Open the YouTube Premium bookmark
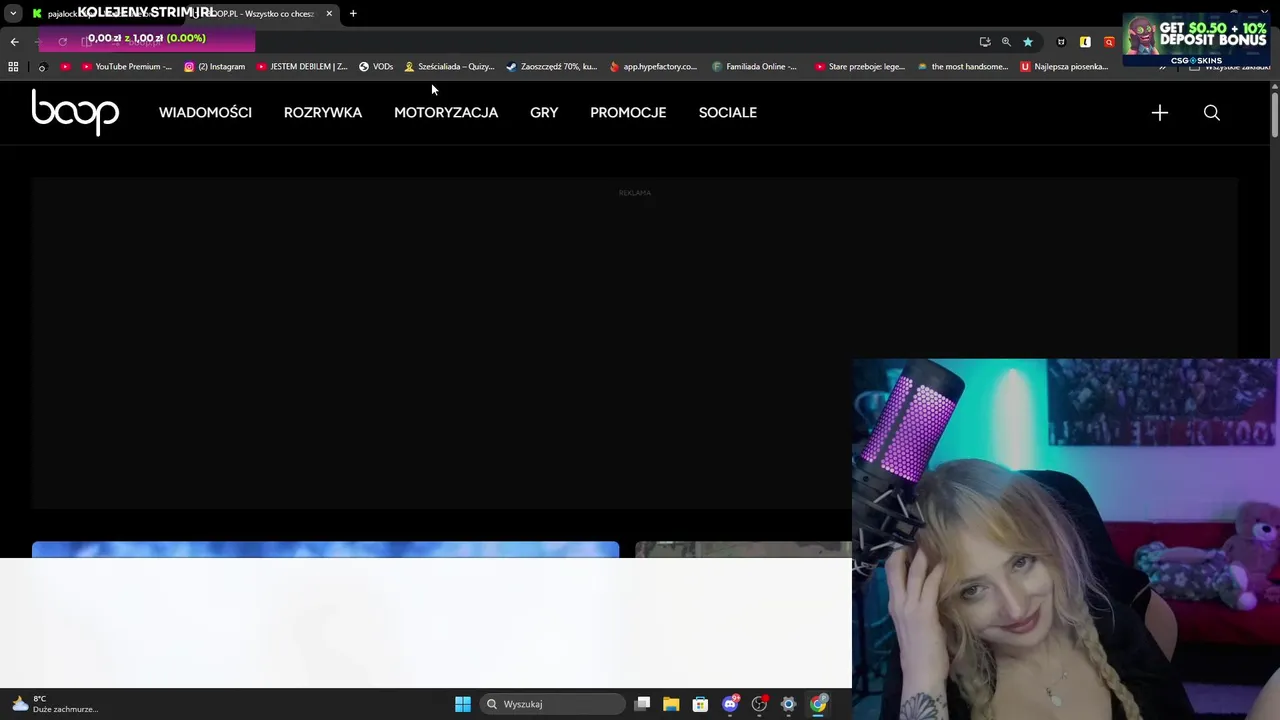Screen dimensions: 1280x720 (x=127, y=67)
